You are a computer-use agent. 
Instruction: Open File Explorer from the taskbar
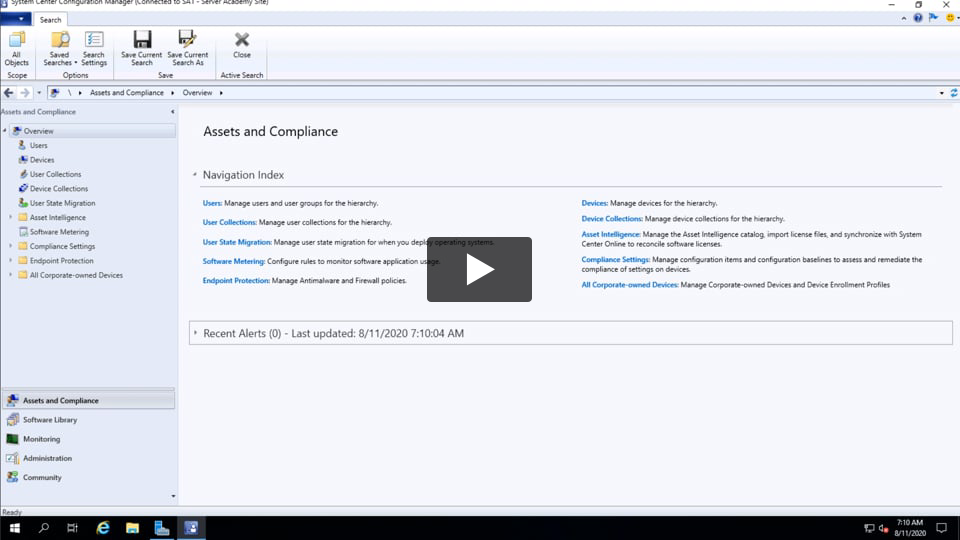pos(131,528)
